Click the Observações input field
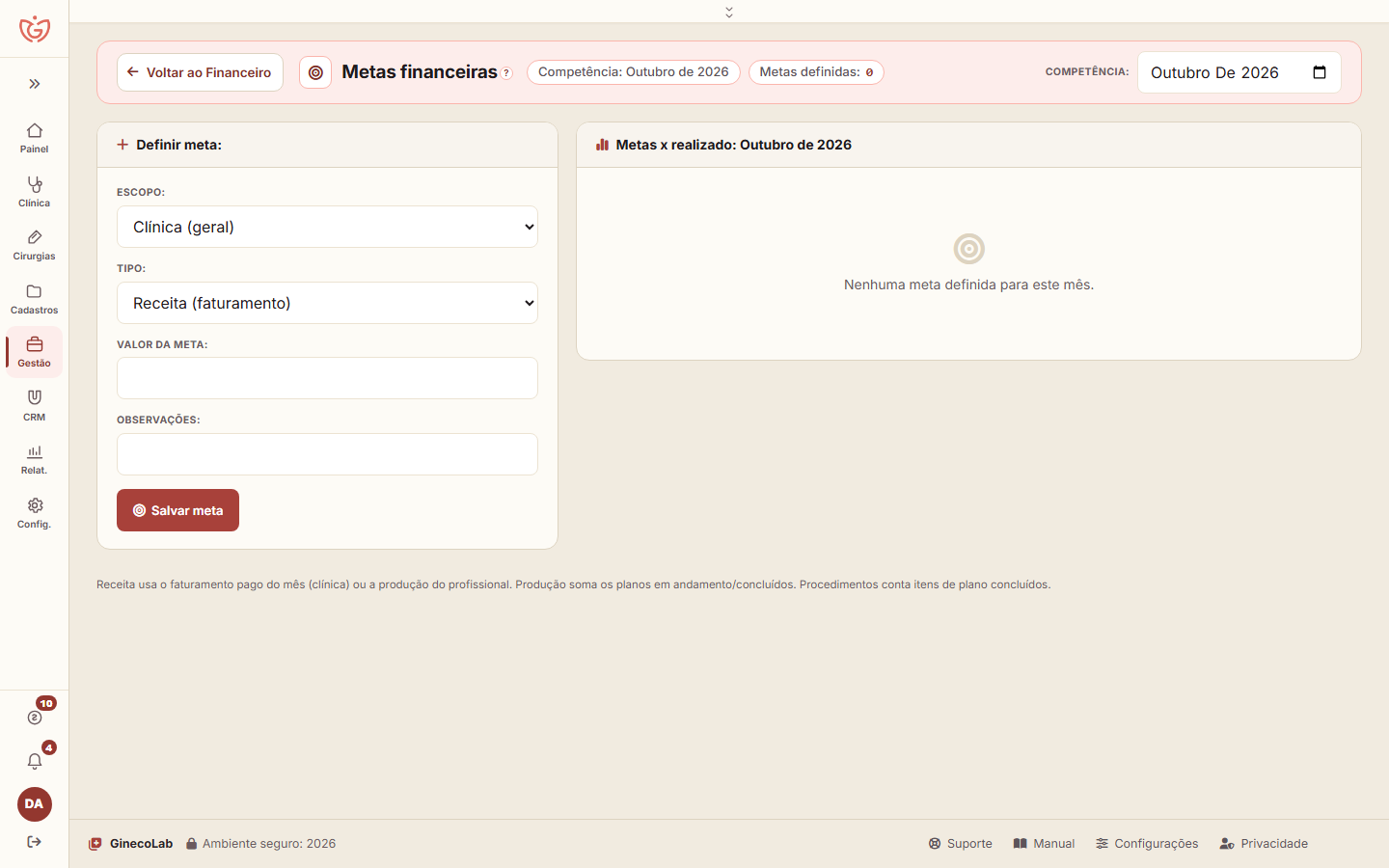Screen dimensions: 1389x868 [327, 454]
